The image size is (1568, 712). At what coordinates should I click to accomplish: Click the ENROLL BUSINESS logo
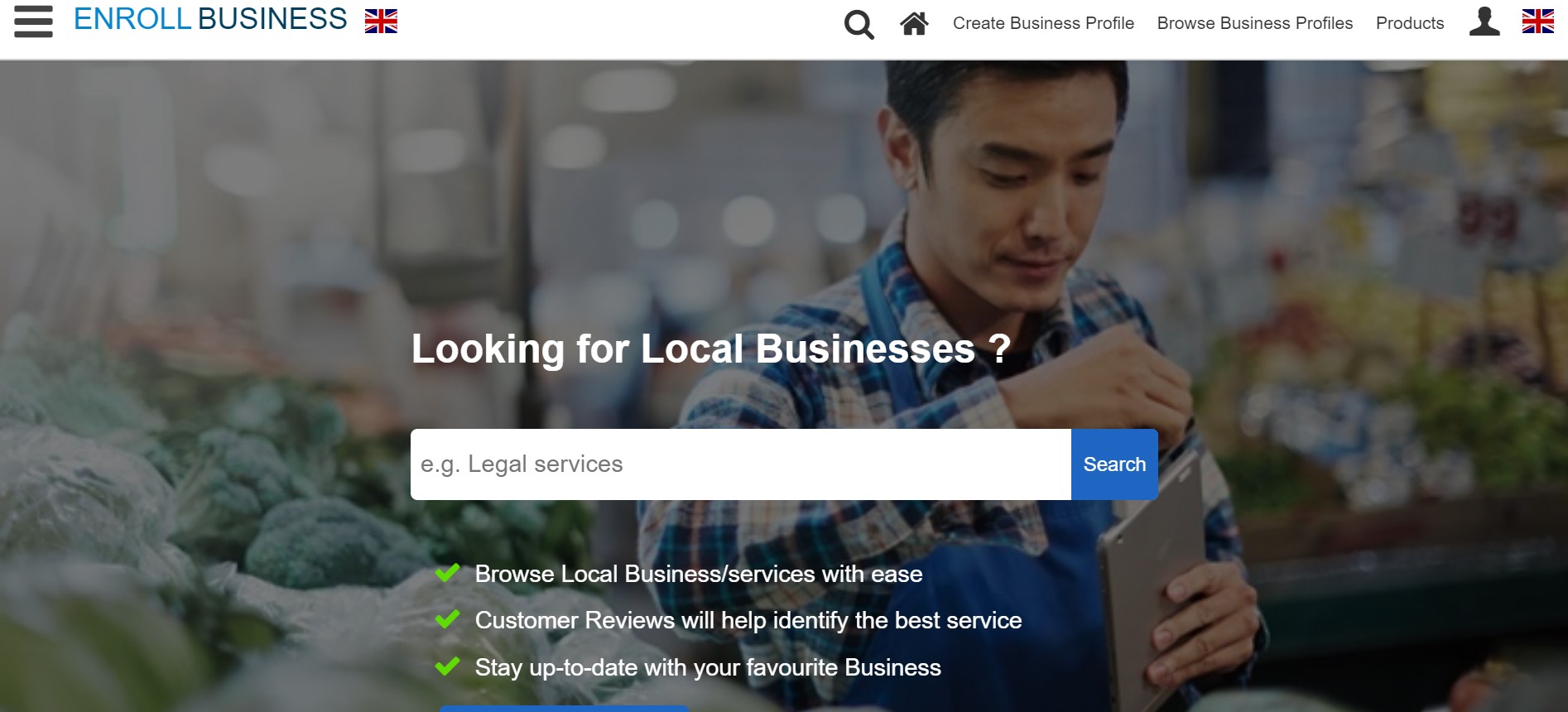[210, 19]
